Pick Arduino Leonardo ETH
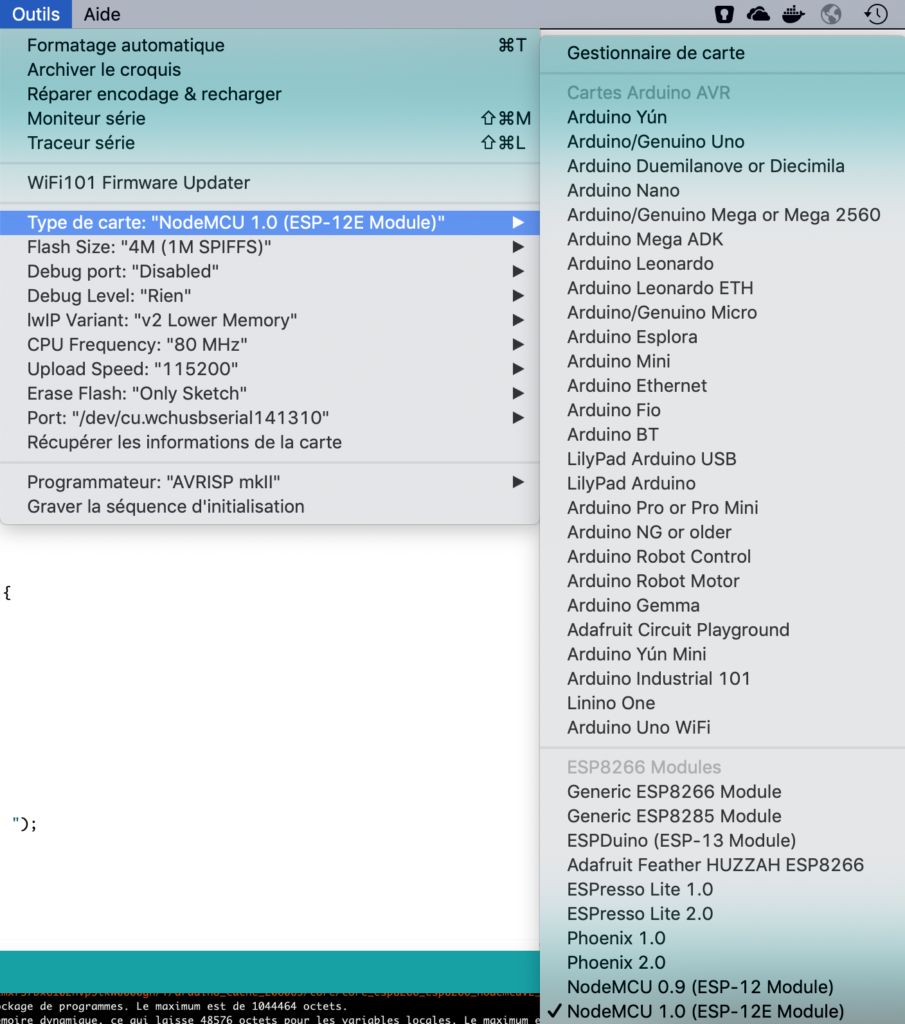This screenshot has width=905, height=1024. pyautogui.click(x=722, y=288)
